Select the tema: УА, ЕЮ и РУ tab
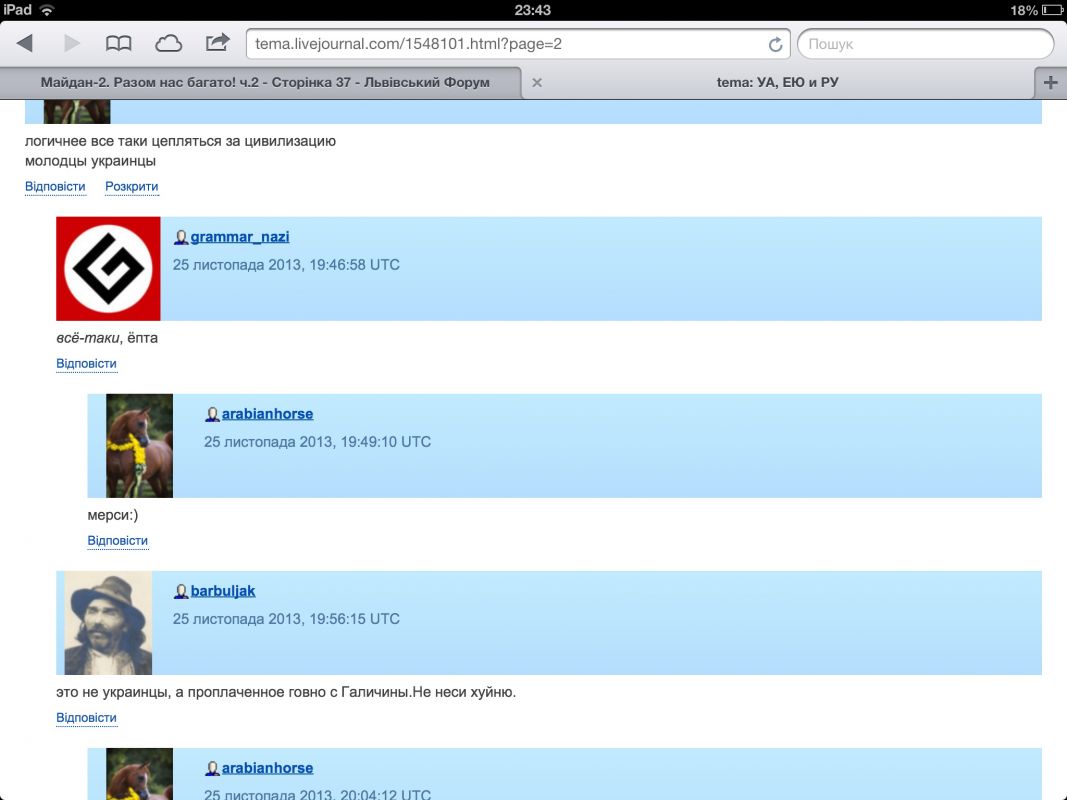 tap(777, 83)
